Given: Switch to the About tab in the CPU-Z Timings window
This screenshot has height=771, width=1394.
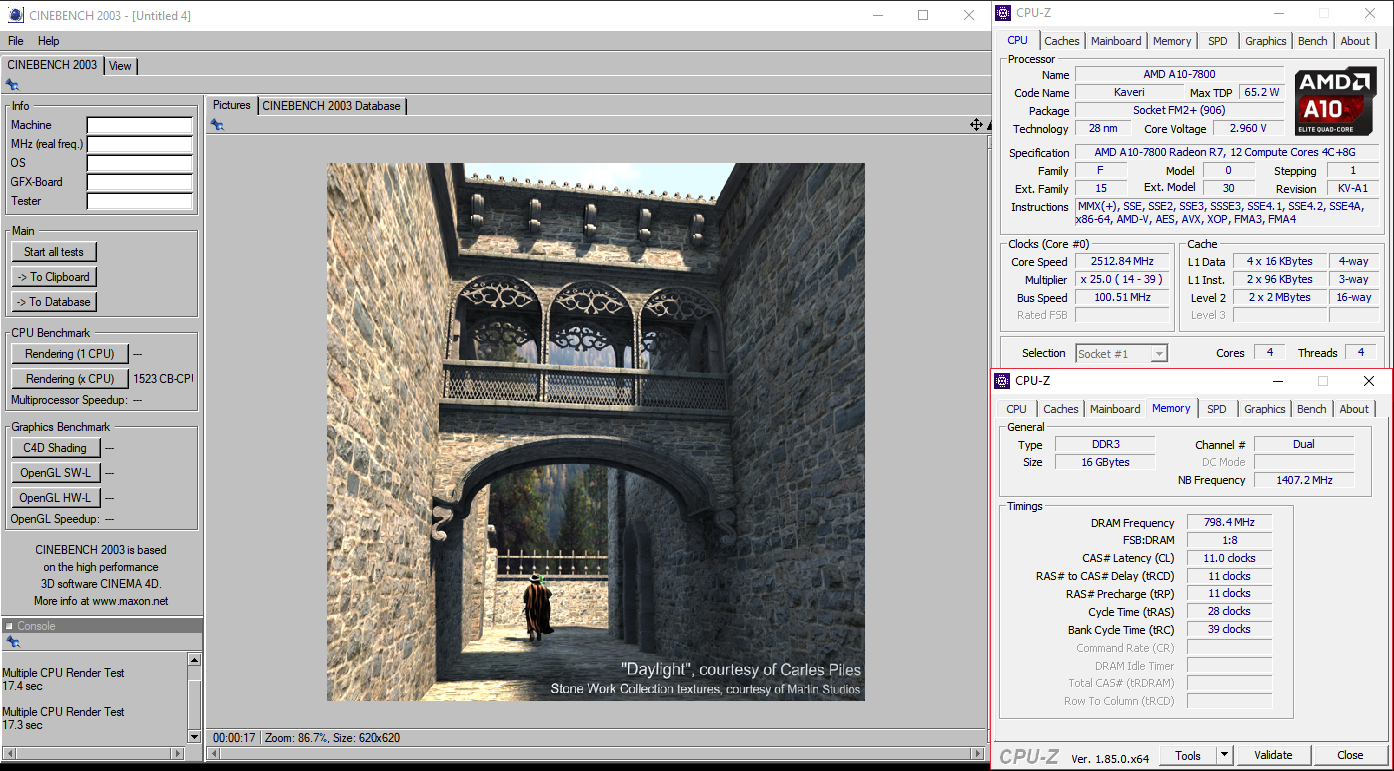Looking at the screenshot, I should (x=1355, y=409).
